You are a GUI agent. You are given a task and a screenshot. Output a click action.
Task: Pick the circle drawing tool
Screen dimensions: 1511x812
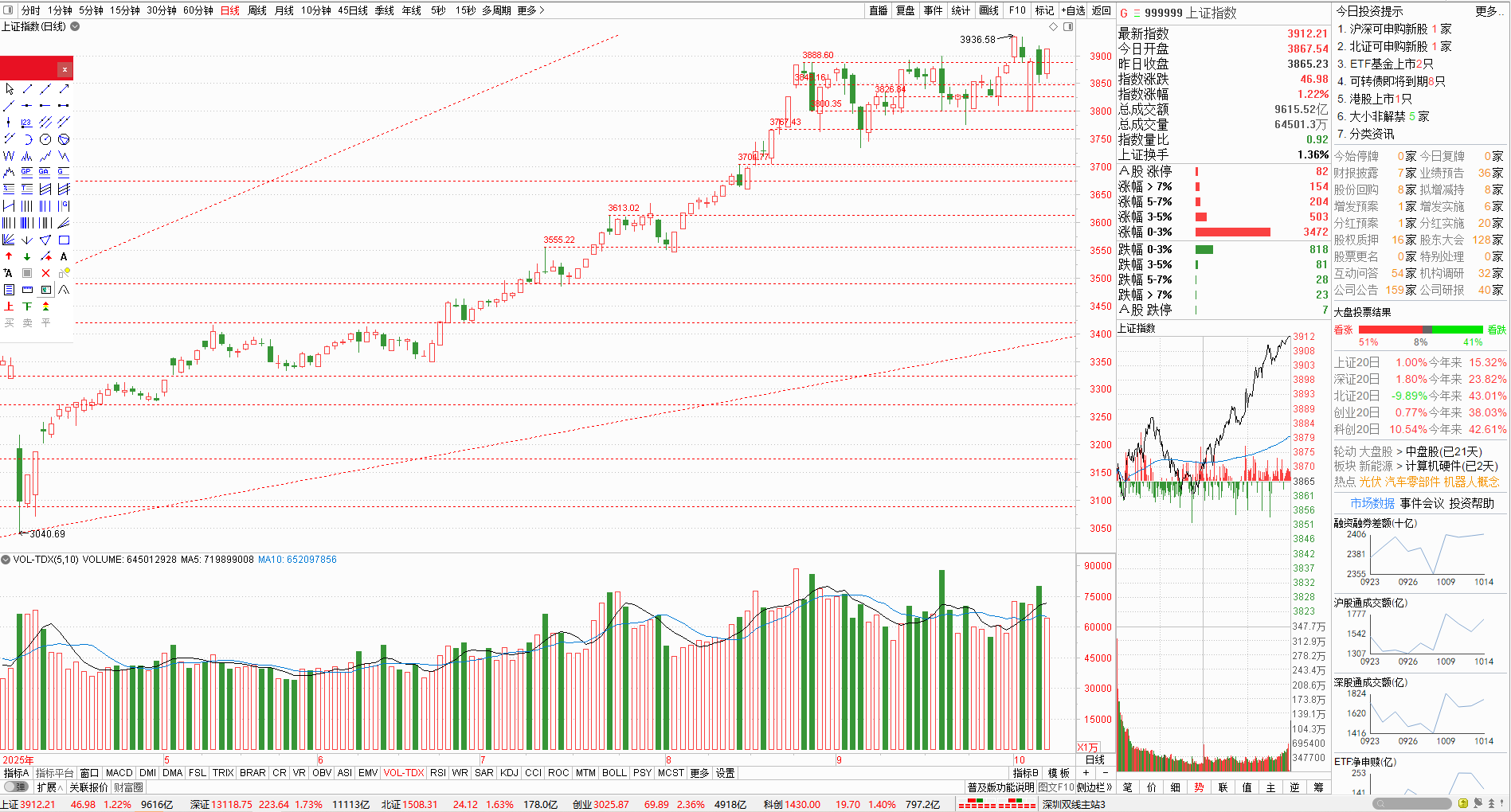(45, 139)
